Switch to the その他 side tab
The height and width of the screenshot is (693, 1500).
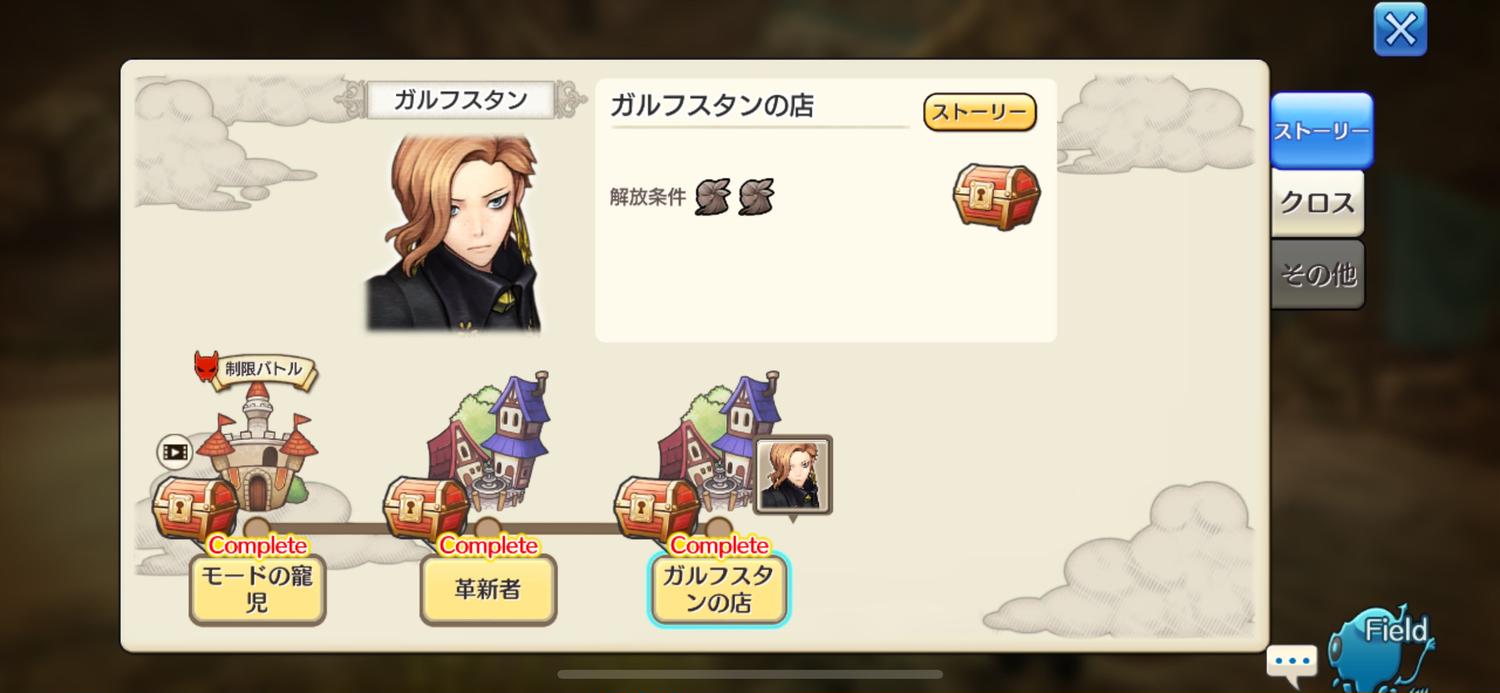pos(1317,274)
